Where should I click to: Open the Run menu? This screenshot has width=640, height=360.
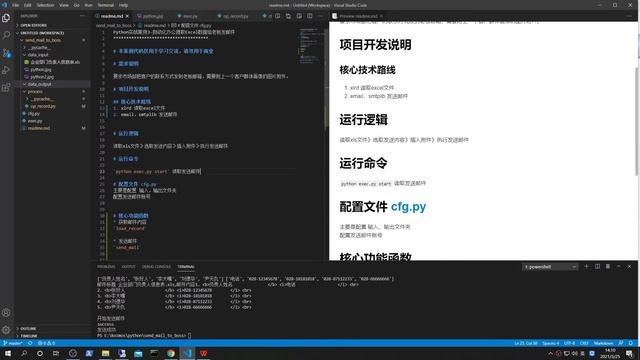(88, 5)
